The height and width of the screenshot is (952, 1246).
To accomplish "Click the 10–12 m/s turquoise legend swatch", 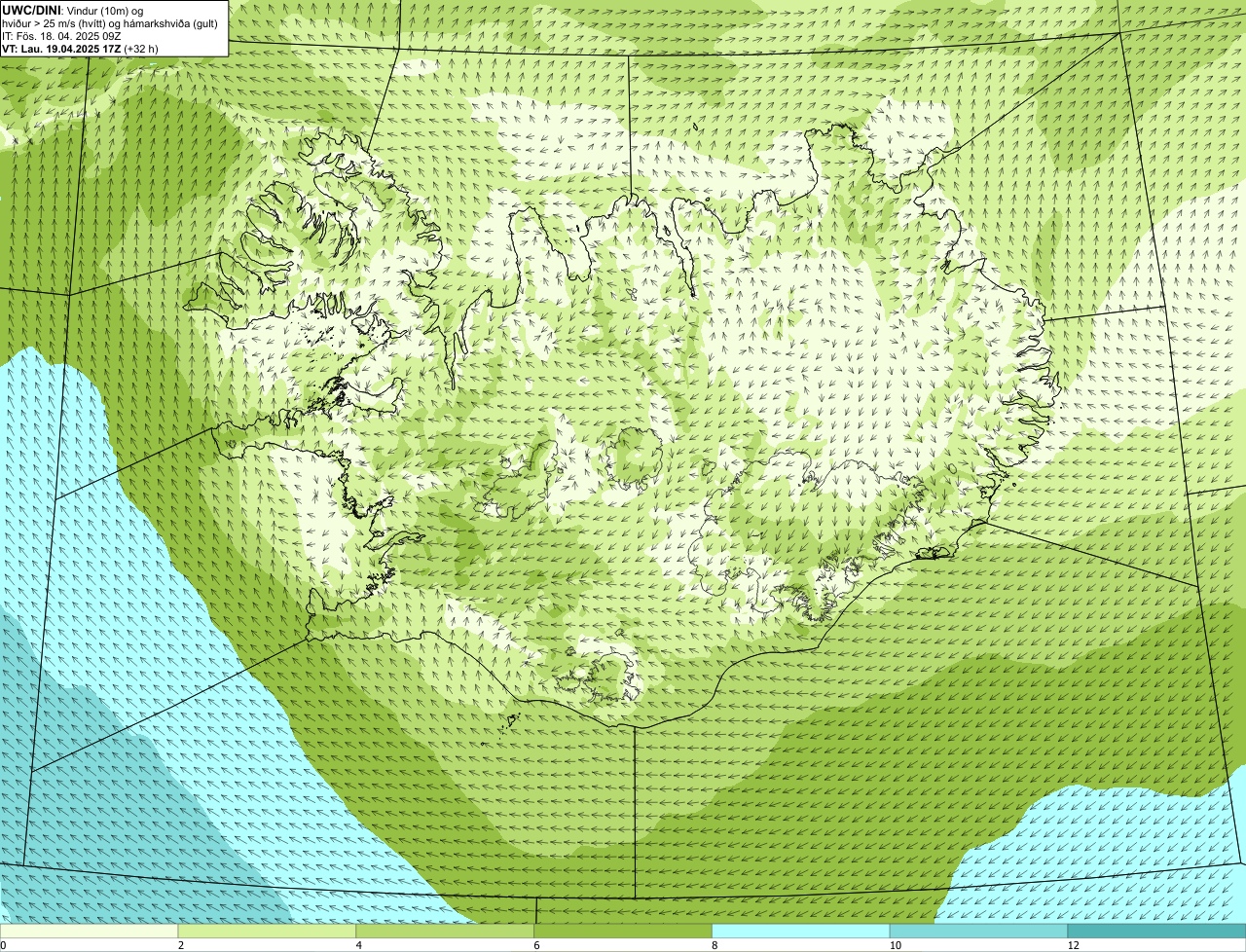I will [978, 931].
